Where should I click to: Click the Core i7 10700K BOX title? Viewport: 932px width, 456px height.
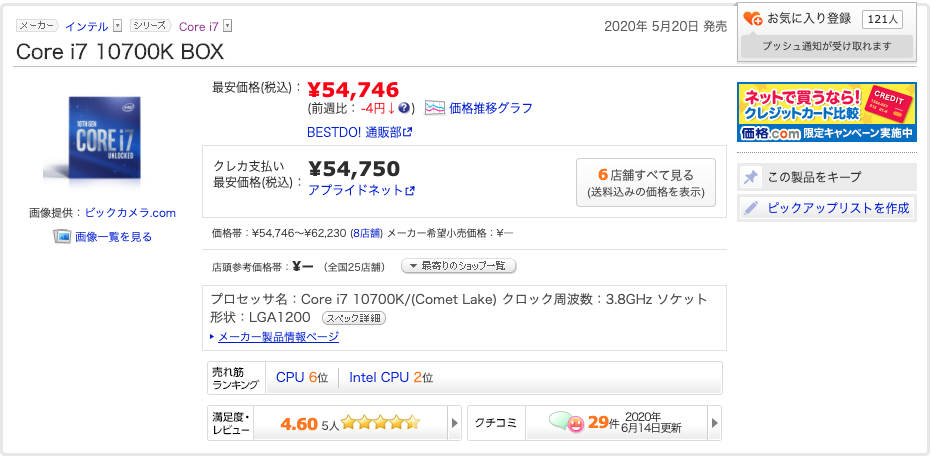click(x=120, y=52)
